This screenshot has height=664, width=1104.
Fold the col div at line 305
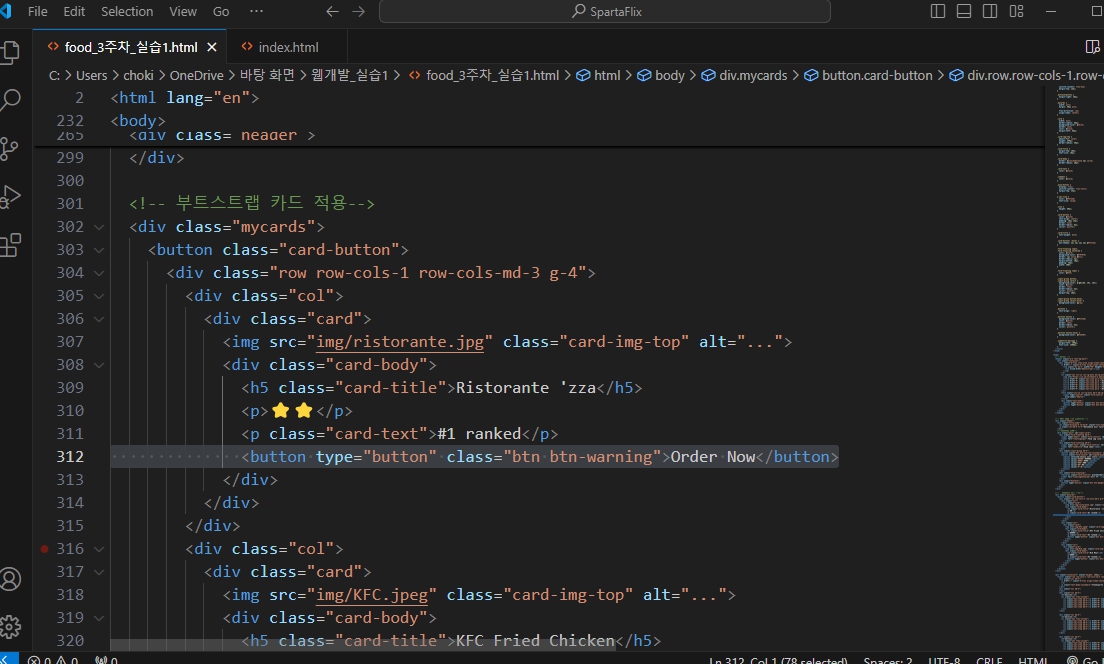coord(99,296)
